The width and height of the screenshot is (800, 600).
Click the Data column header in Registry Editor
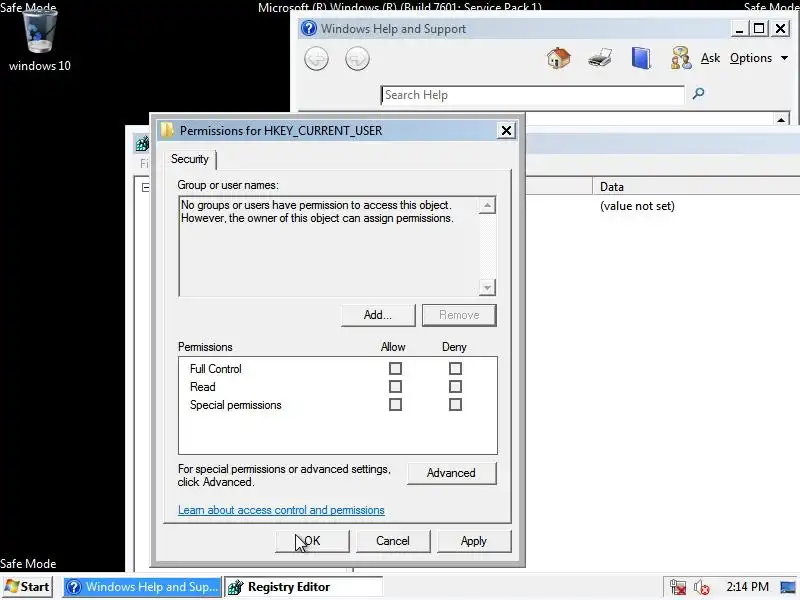pyautogui.click(x=696, y=187)
